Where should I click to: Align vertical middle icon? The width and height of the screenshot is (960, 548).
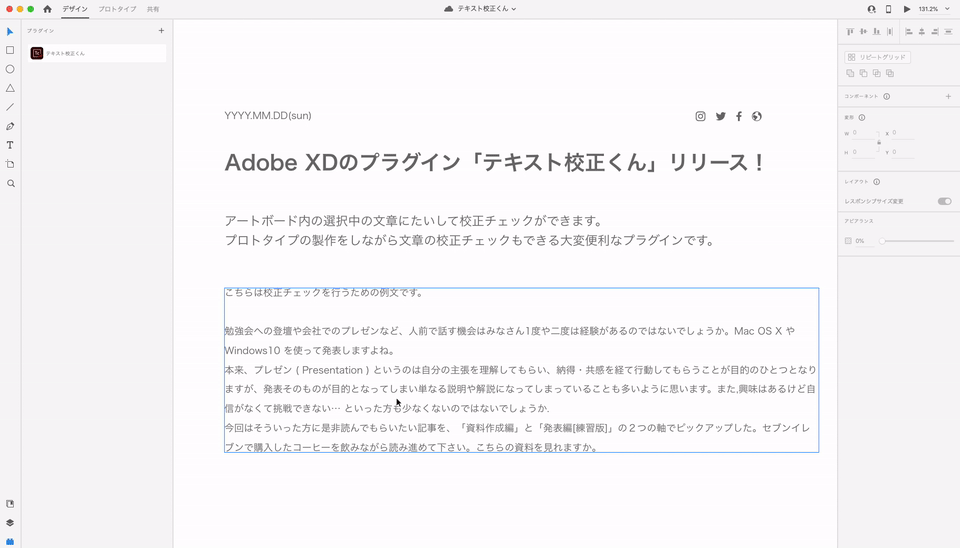click(x=863, y=31)
